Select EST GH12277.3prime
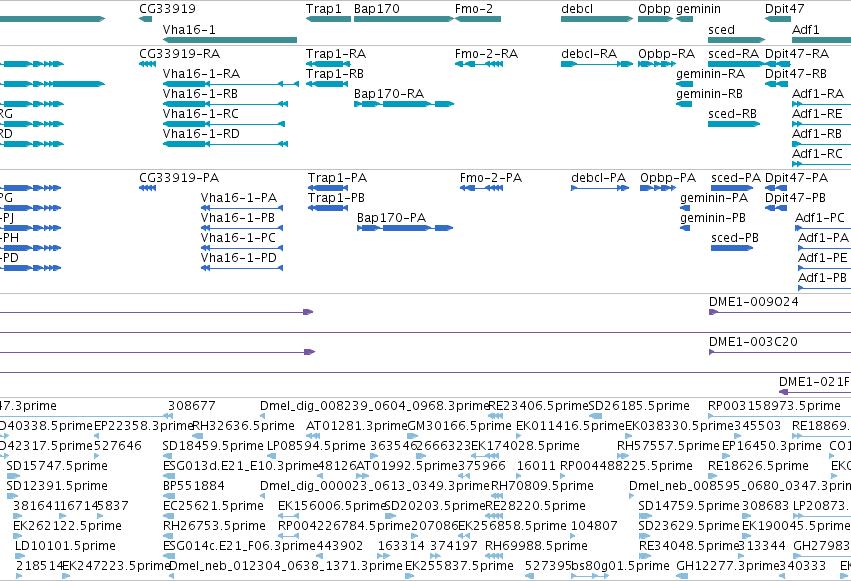Image resolution: width=851 pixels, height=581 pixels. (683, 576)
